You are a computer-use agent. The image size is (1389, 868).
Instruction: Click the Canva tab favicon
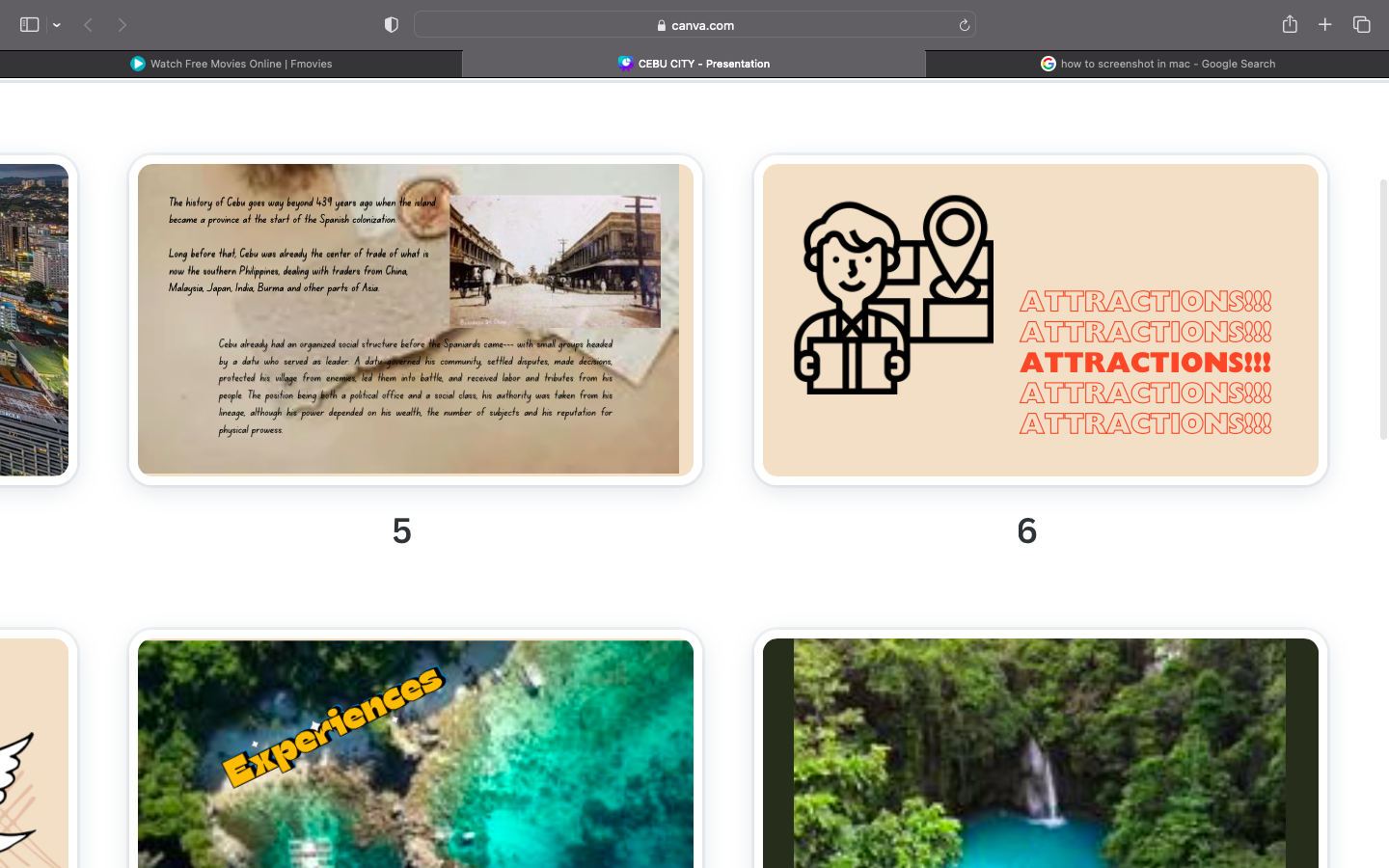point(626,64)
